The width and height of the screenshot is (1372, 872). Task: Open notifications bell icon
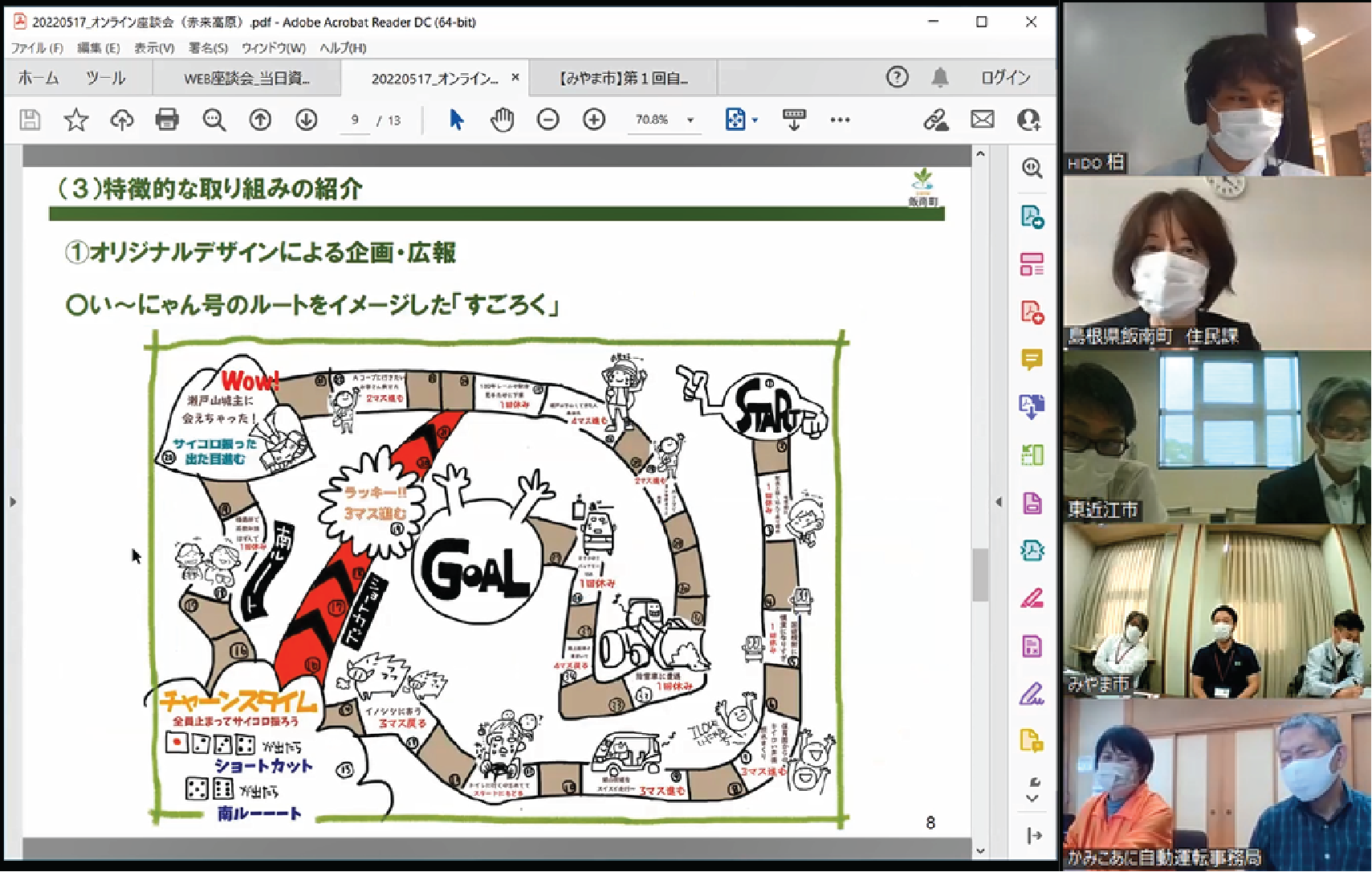point(940,77)
